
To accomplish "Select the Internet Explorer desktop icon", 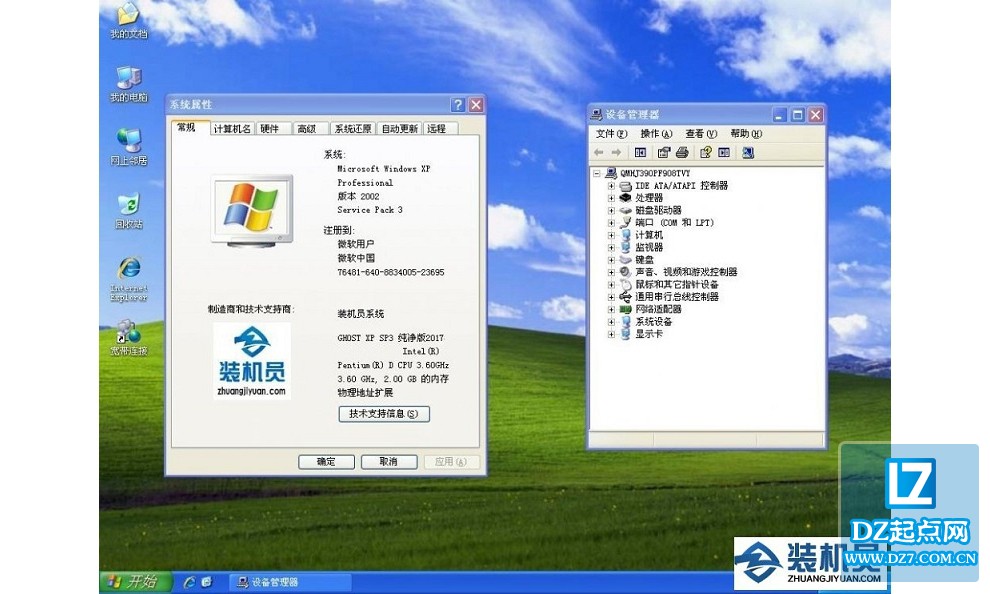I will [129, 278].
